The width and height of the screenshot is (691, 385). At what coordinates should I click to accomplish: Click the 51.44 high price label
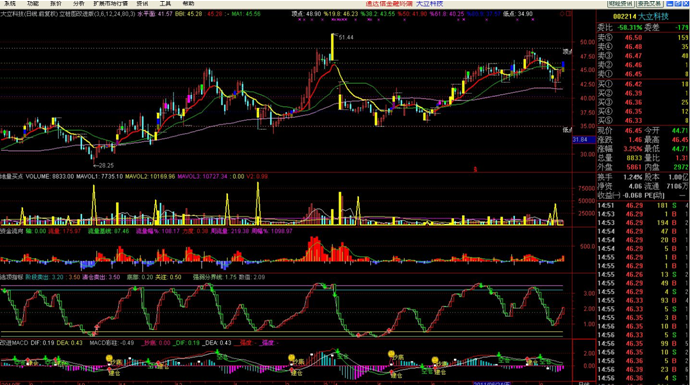coord(346,37)
